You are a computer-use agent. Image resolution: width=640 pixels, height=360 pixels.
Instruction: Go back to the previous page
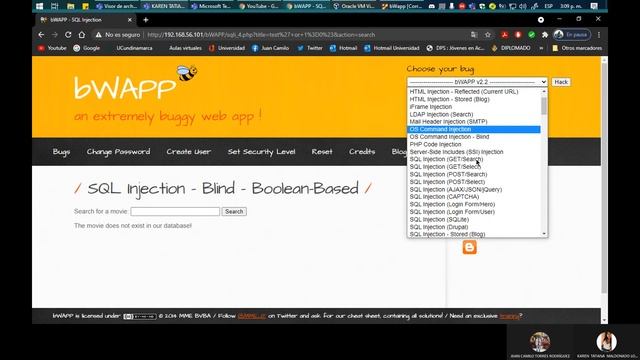pyautogui.click(x=41, y=35)
